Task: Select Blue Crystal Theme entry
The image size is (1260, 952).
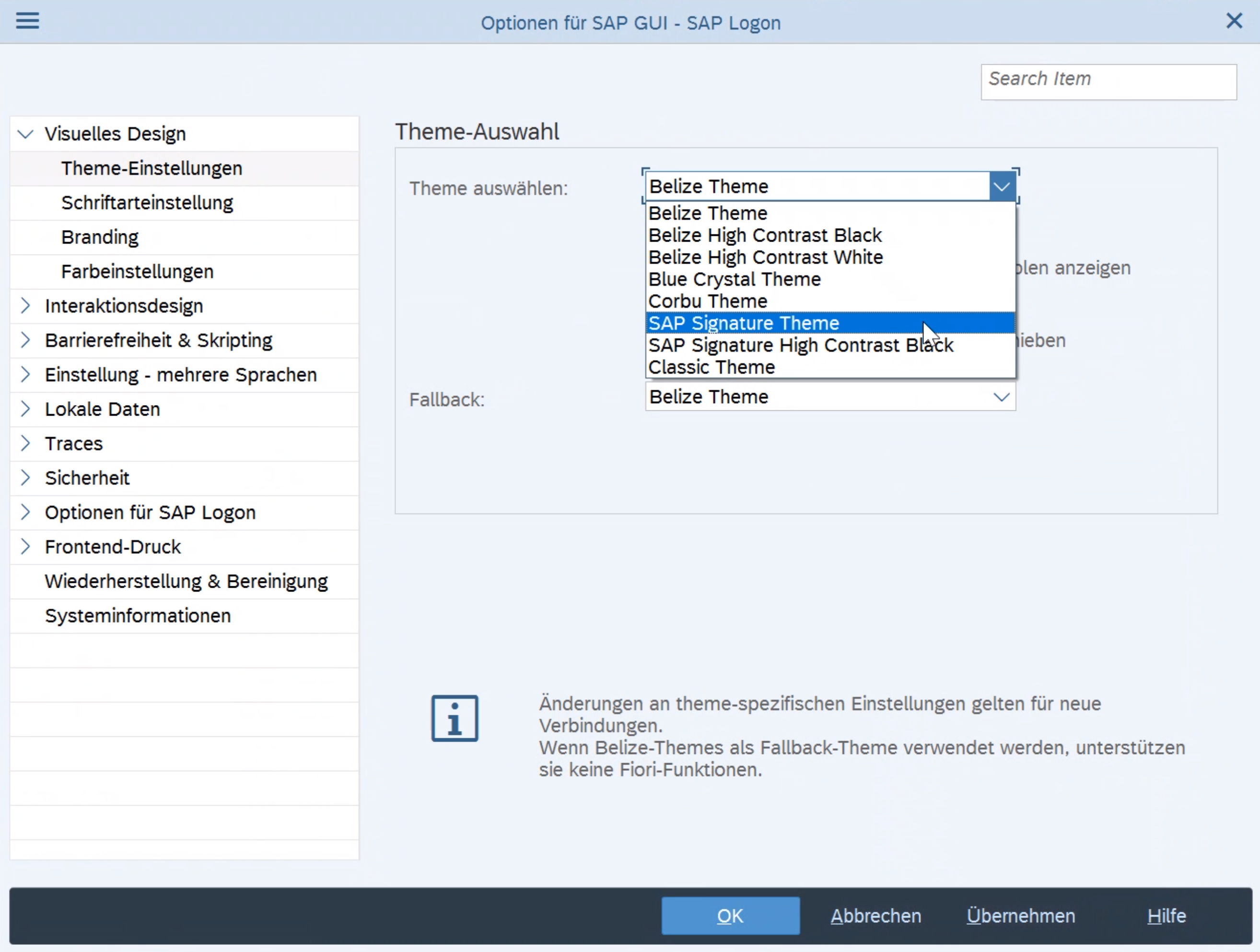Action: pos(734,279)
